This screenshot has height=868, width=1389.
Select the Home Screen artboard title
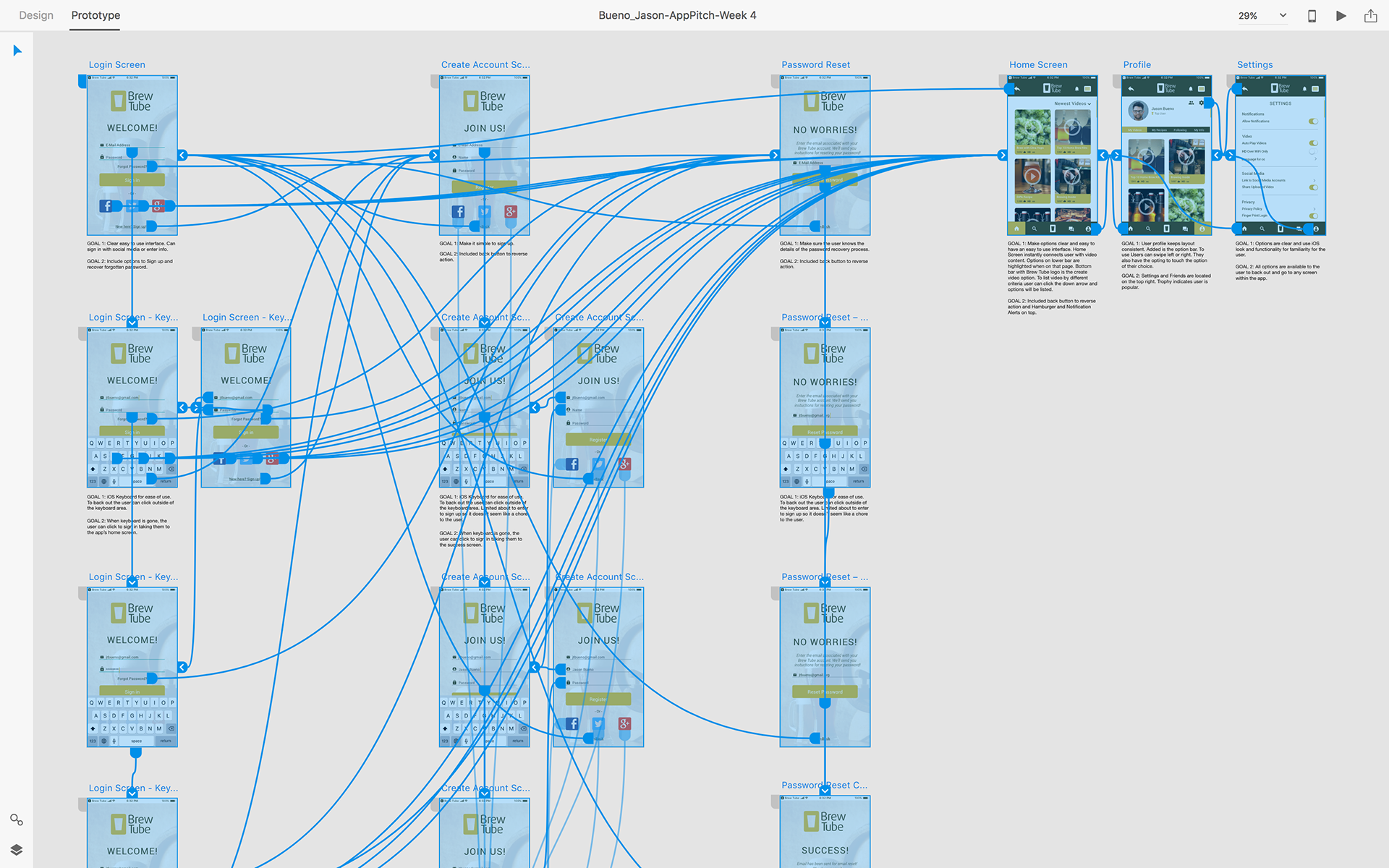pos(1038,65)
